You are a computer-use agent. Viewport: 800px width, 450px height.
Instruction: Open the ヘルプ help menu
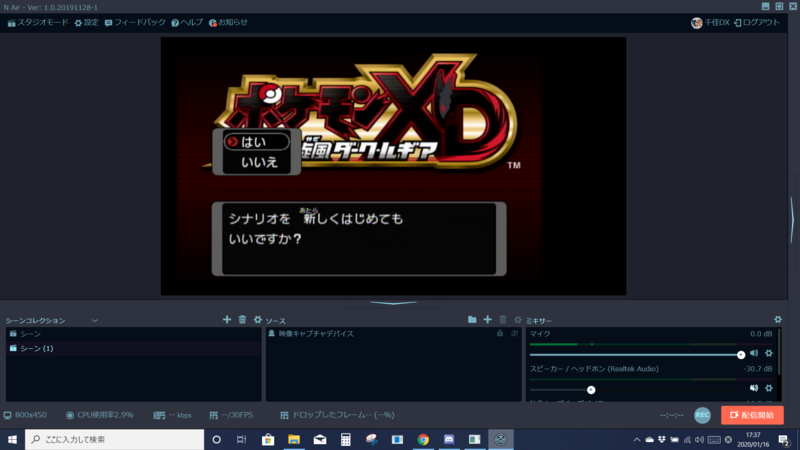coord(187,22)
